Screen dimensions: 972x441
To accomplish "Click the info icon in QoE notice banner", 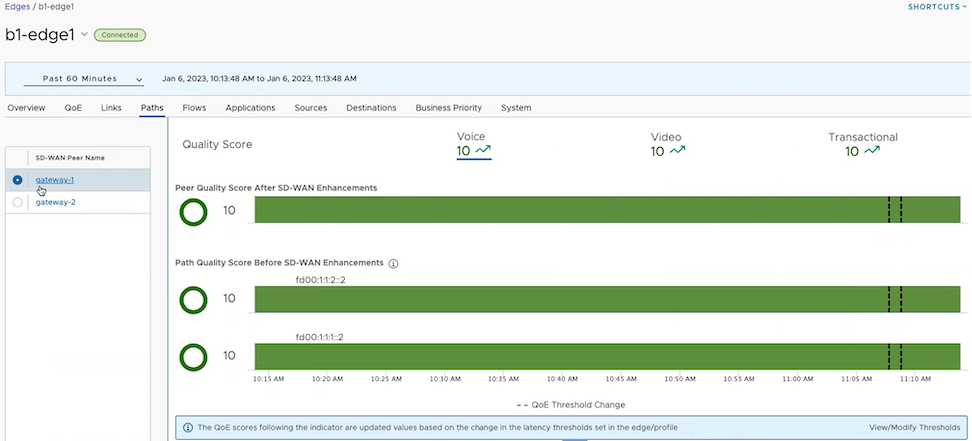I will (x=188, y=427).
